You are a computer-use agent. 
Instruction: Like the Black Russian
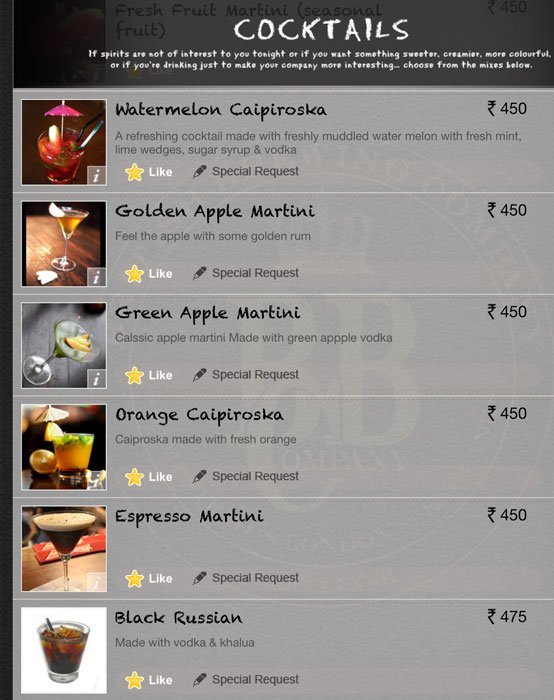149,680
